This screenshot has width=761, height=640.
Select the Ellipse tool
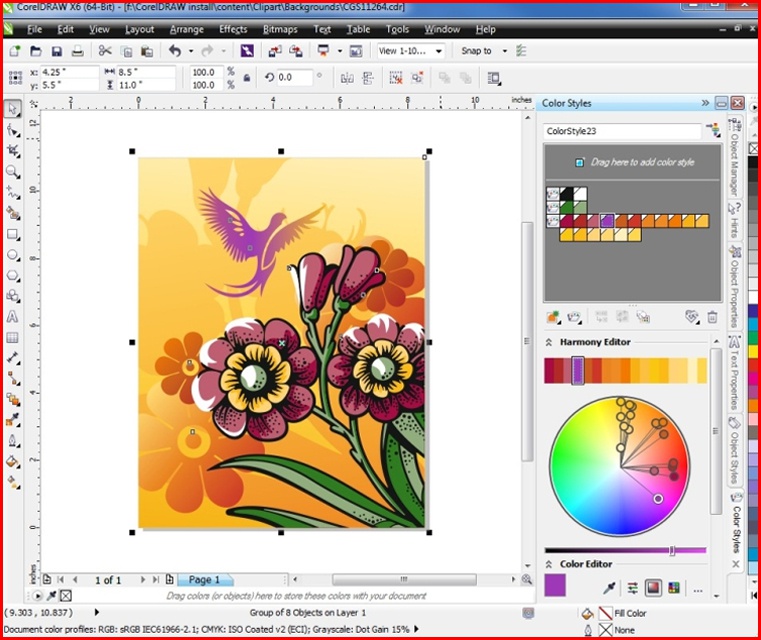click(x=13, y=255)
